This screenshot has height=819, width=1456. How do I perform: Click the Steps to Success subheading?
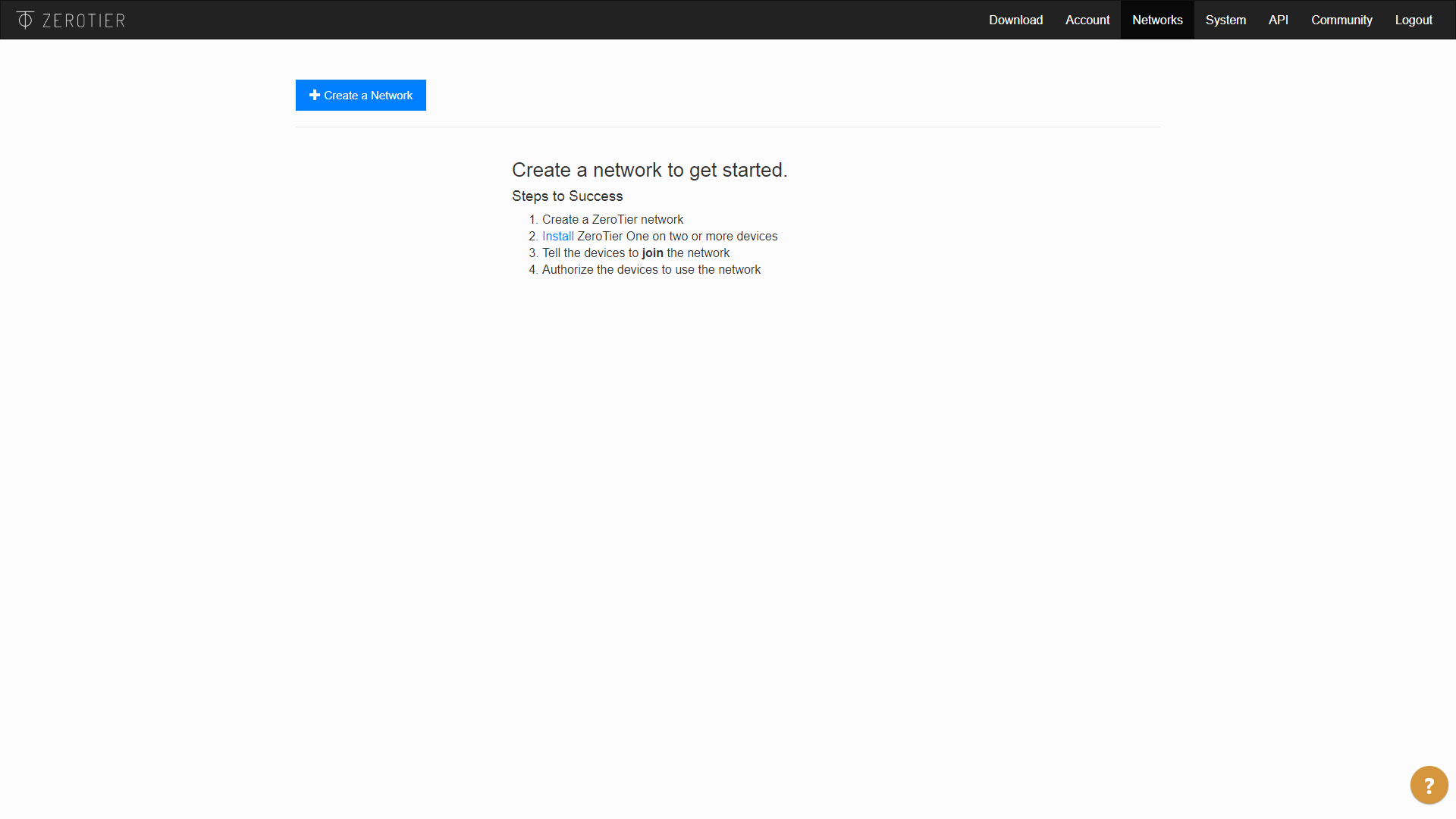click(x=567, y=196)
